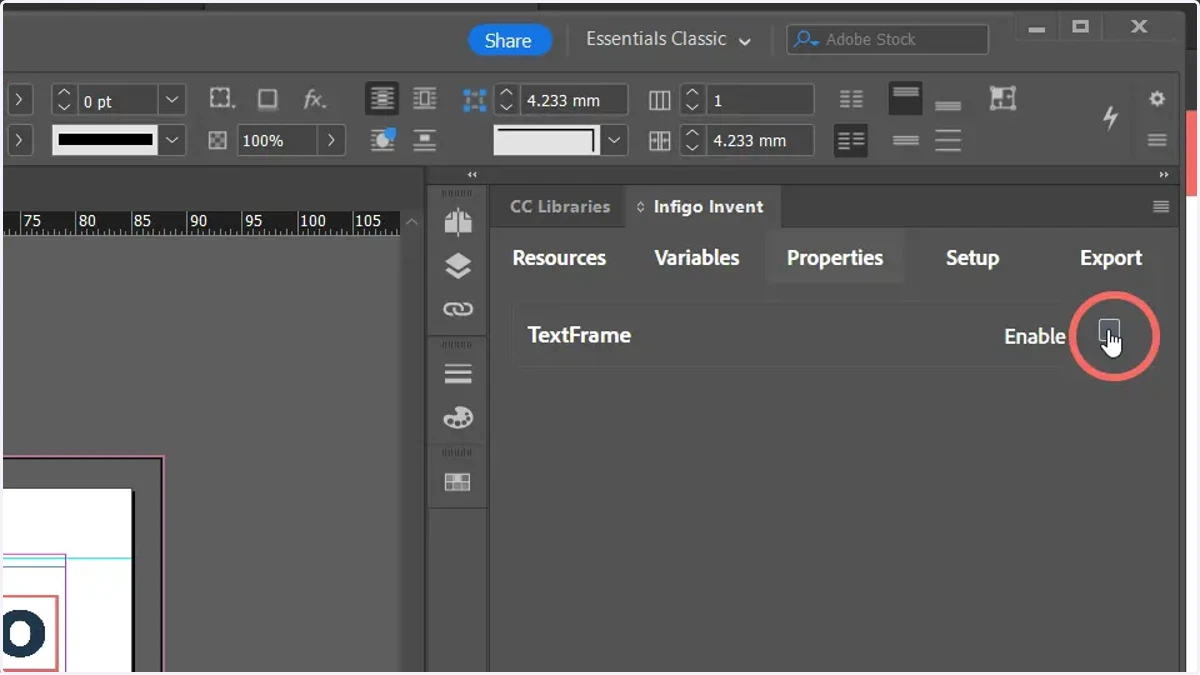Viewport: 1200px width, 675px height.
Task: Click the Enable label
Action: click(x=1035, y=337)
